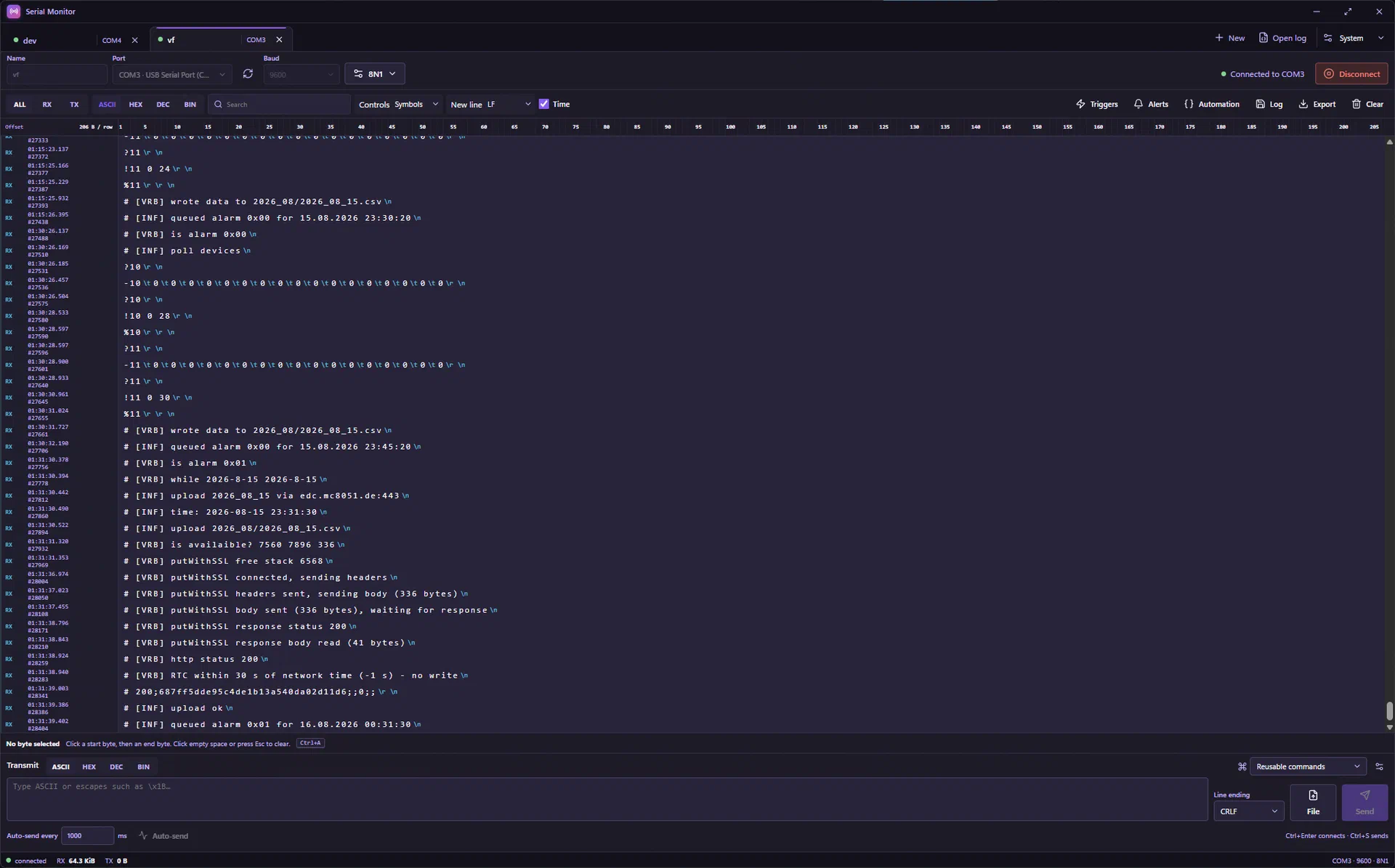
Task: Switch receive view to ASCII
Action: coord(107,105)
